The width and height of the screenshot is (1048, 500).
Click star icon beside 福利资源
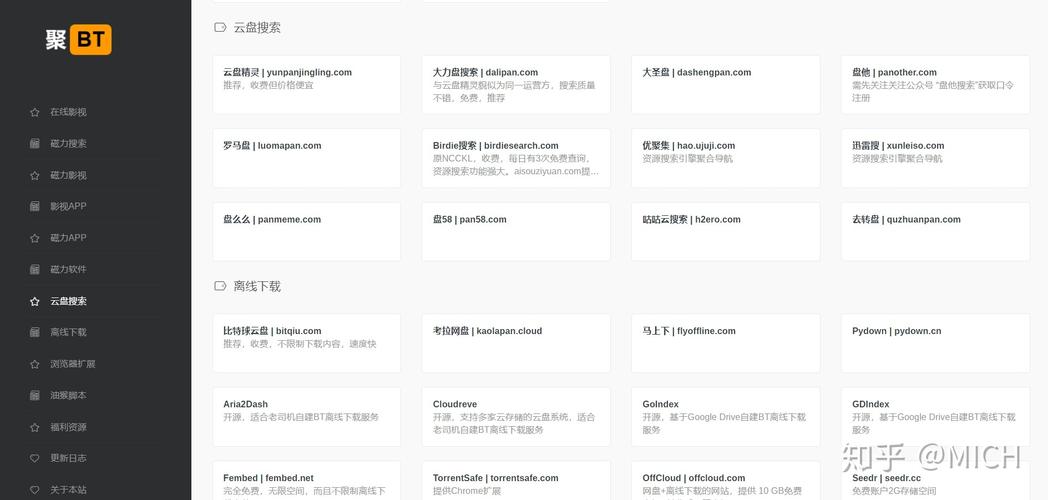click(x=35, y=427)
